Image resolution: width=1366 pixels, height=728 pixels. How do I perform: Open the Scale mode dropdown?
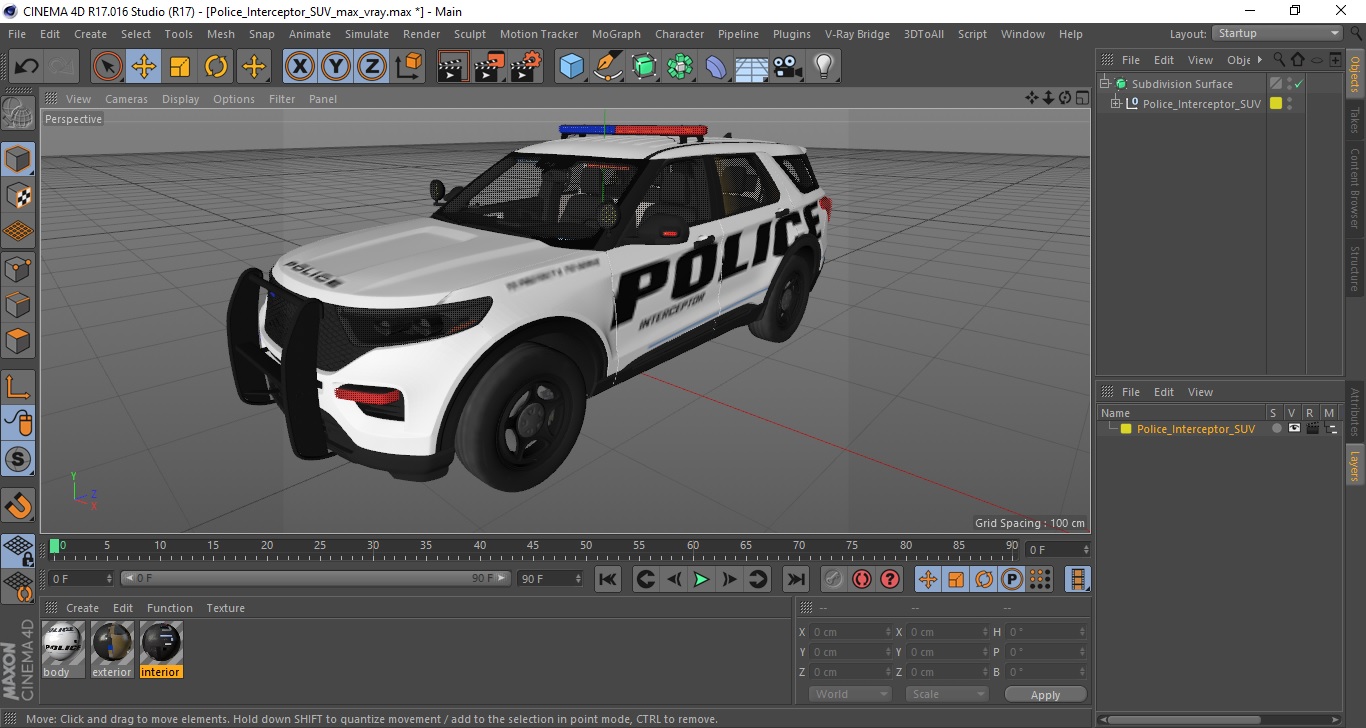click(x=946, y=694)
